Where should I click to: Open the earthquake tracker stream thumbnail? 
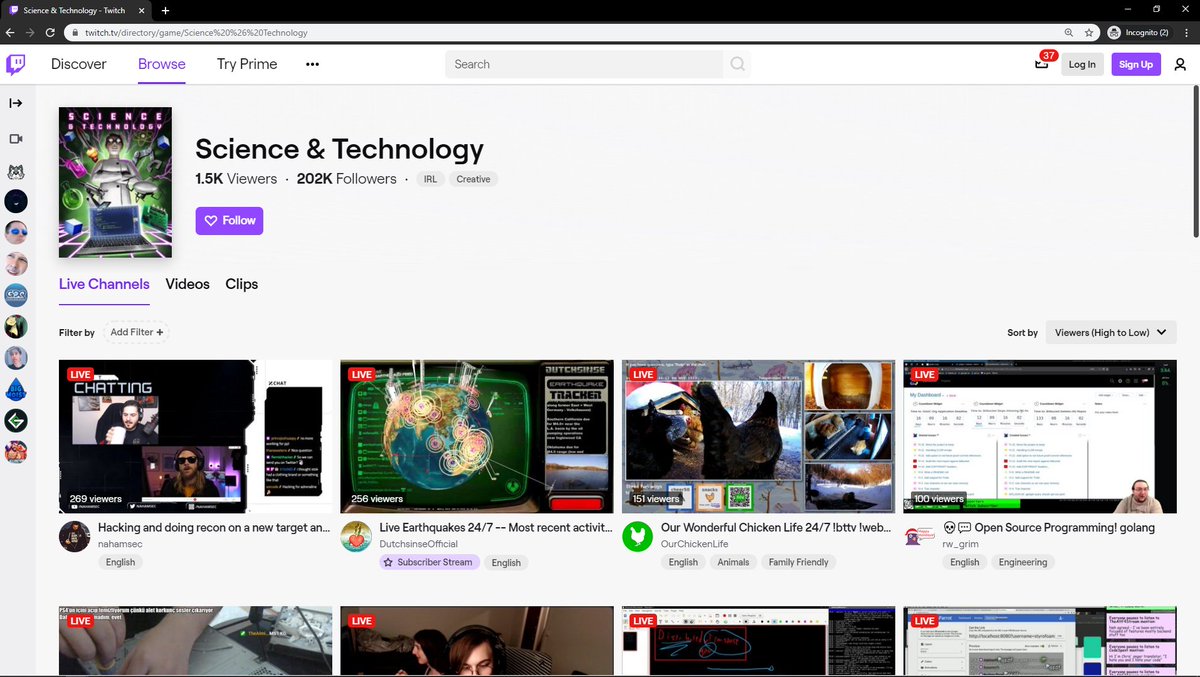(477, 437)
